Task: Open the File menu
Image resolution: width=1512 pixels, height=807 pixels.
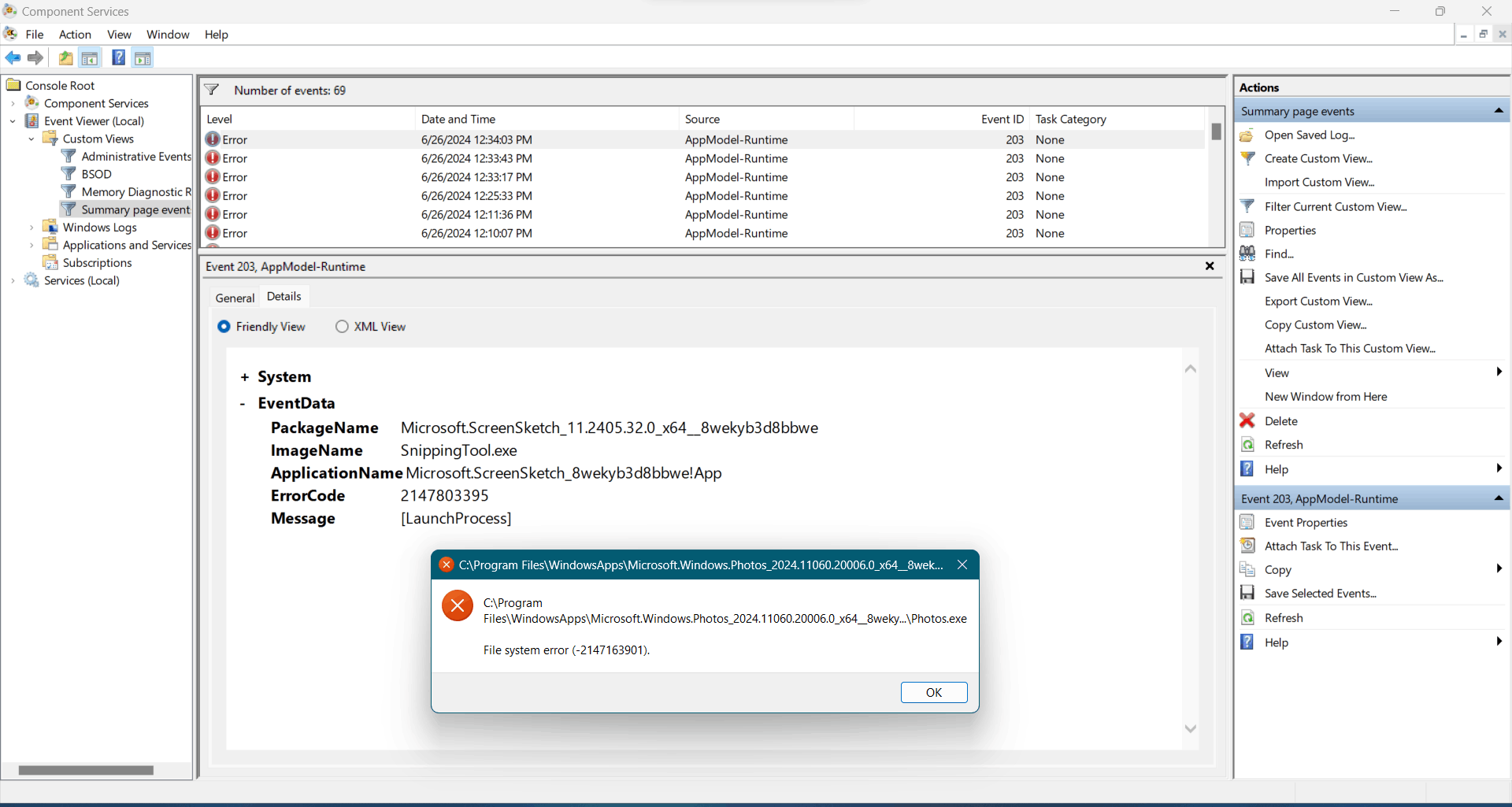Action: click(35, 35)
